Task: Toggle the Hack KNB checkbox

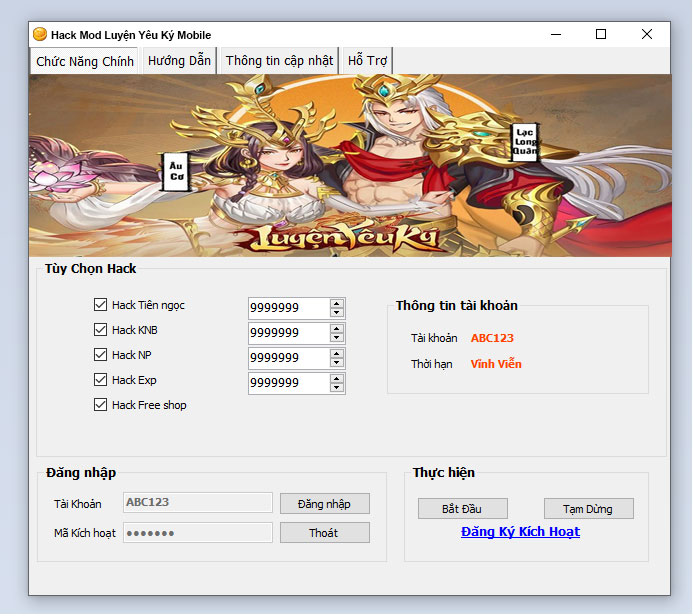Action: 100,330
